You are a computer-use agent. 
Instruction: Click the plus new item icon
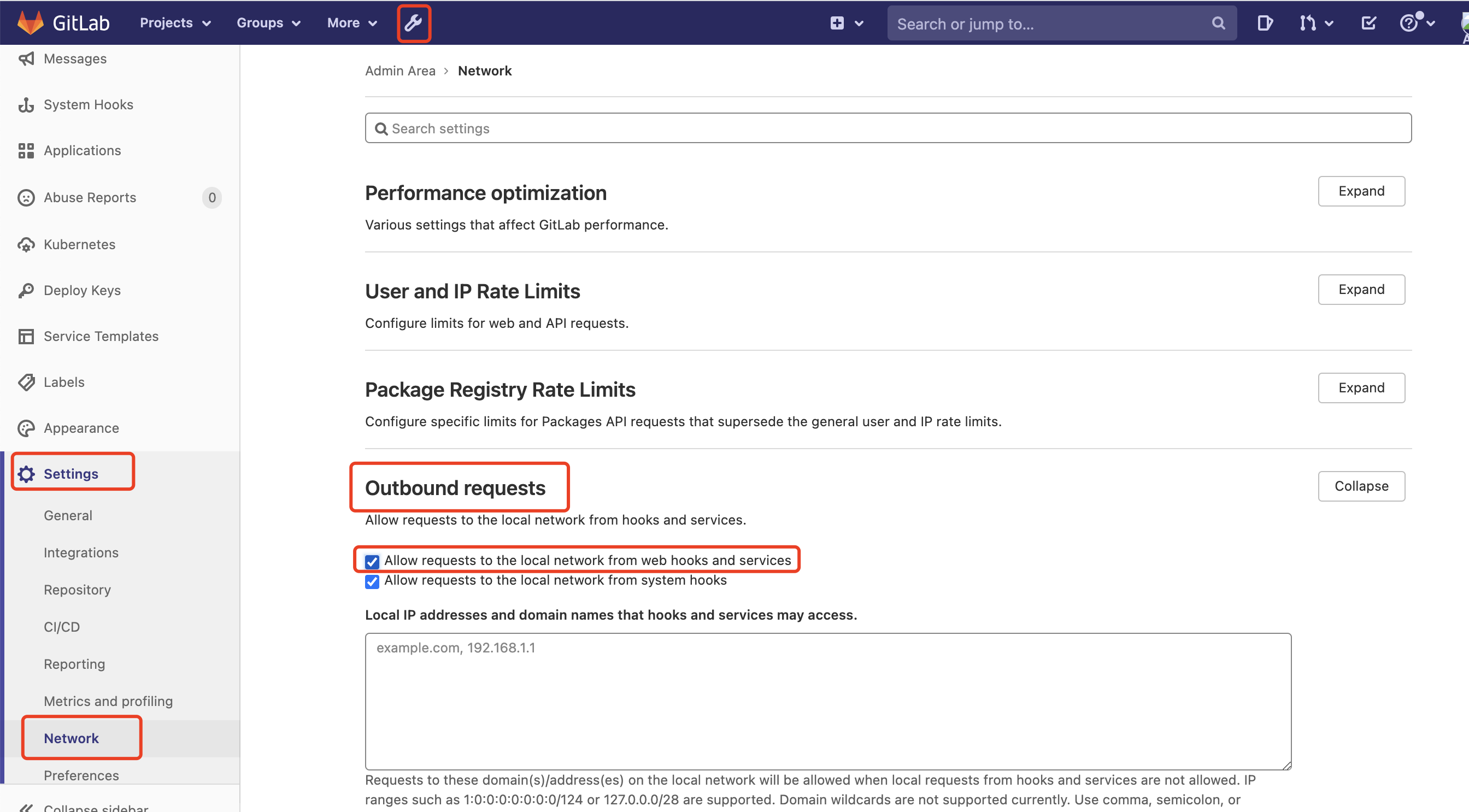(837, 23)
